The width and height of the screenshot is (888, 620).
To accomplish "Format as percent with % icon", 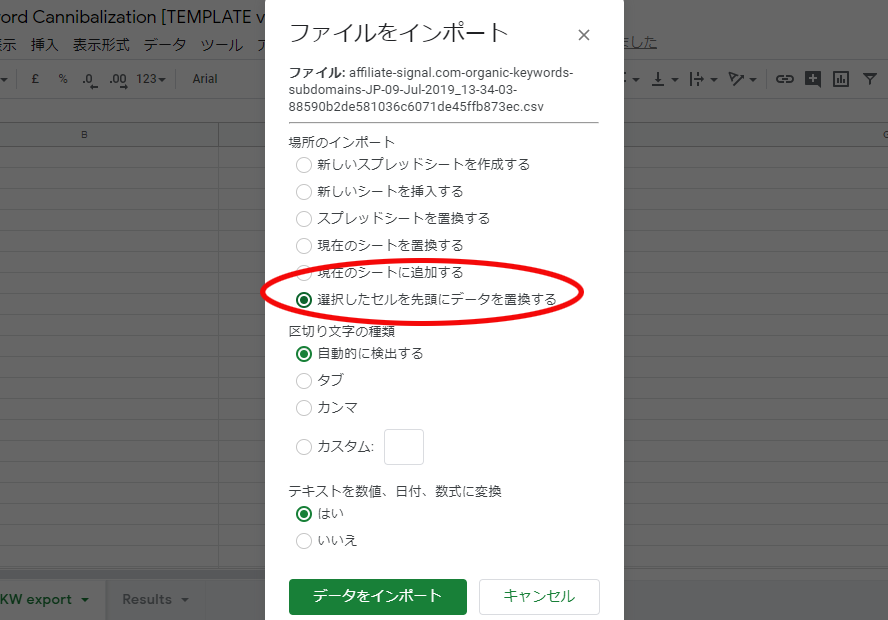I will click(x=63, y=79).
